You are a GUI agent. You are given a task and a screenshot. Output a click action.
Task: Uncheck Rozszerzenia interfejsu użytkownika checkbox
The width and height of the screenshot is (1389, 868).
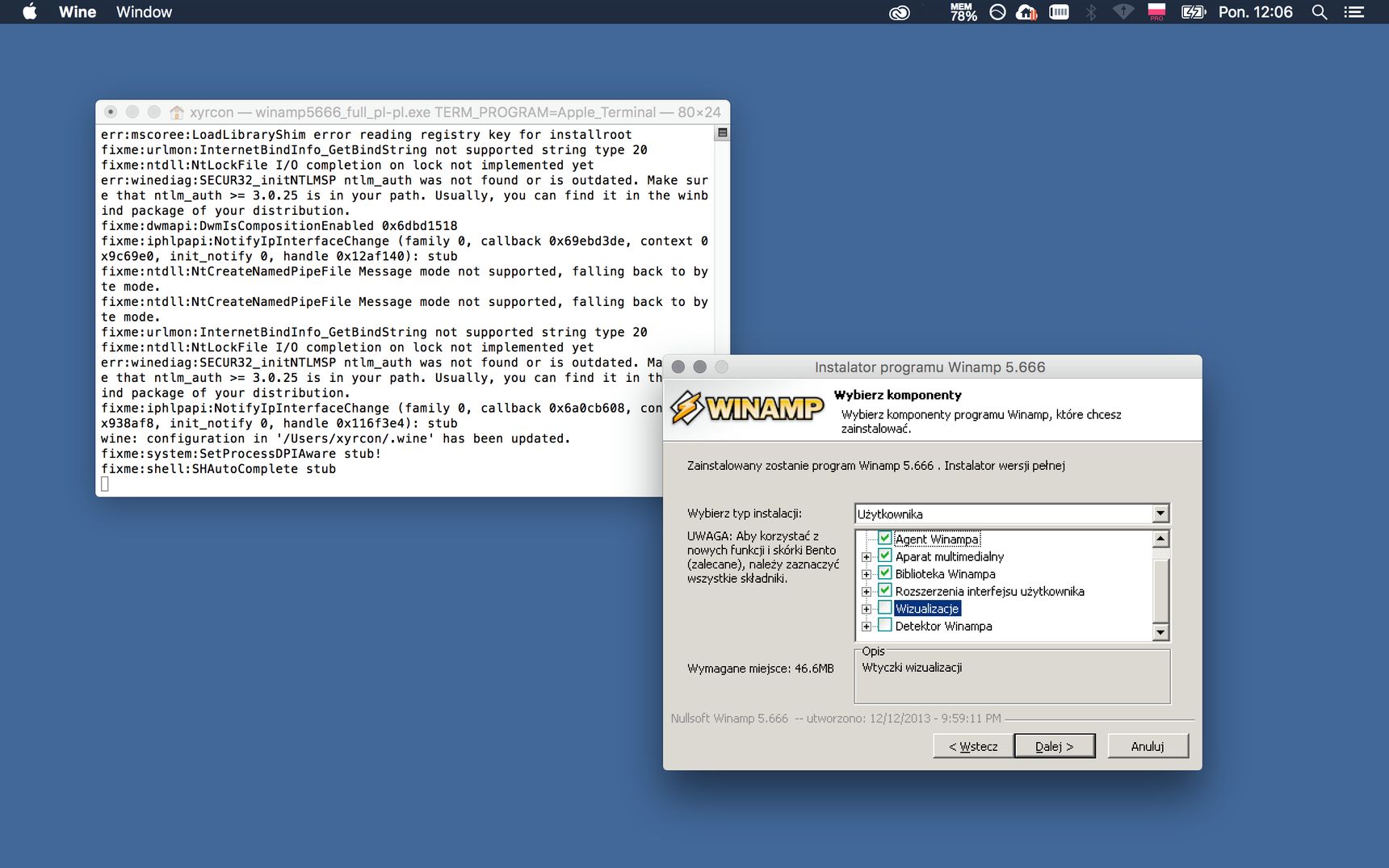[x=885, y=590]
